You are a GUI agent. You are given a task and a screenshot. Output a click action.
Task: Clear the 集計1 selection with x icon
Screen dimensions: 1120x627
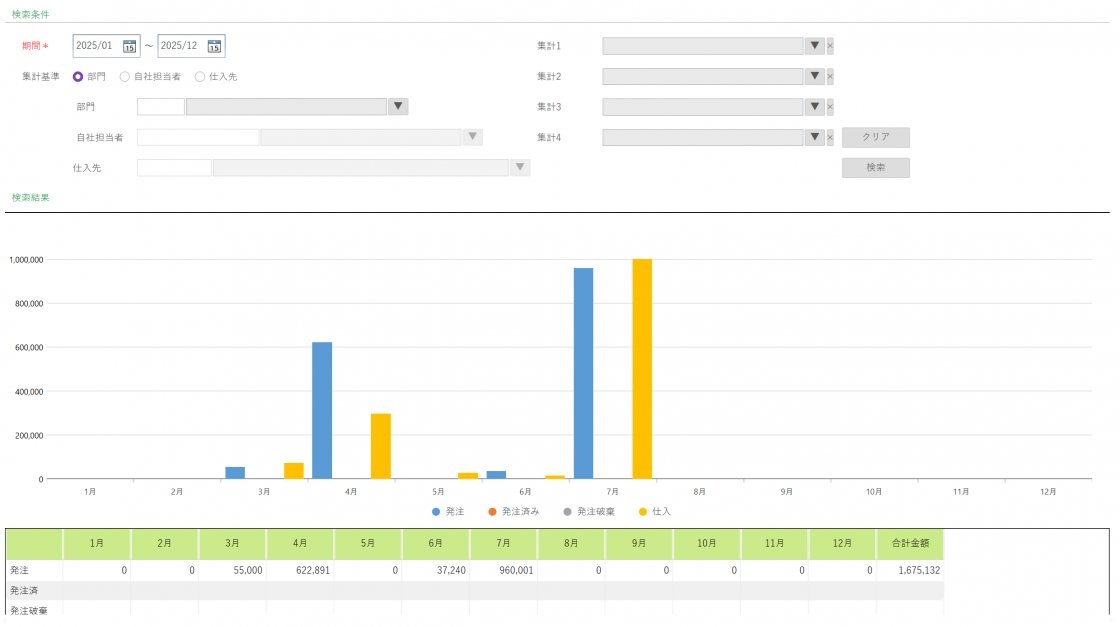pos(830,46)
